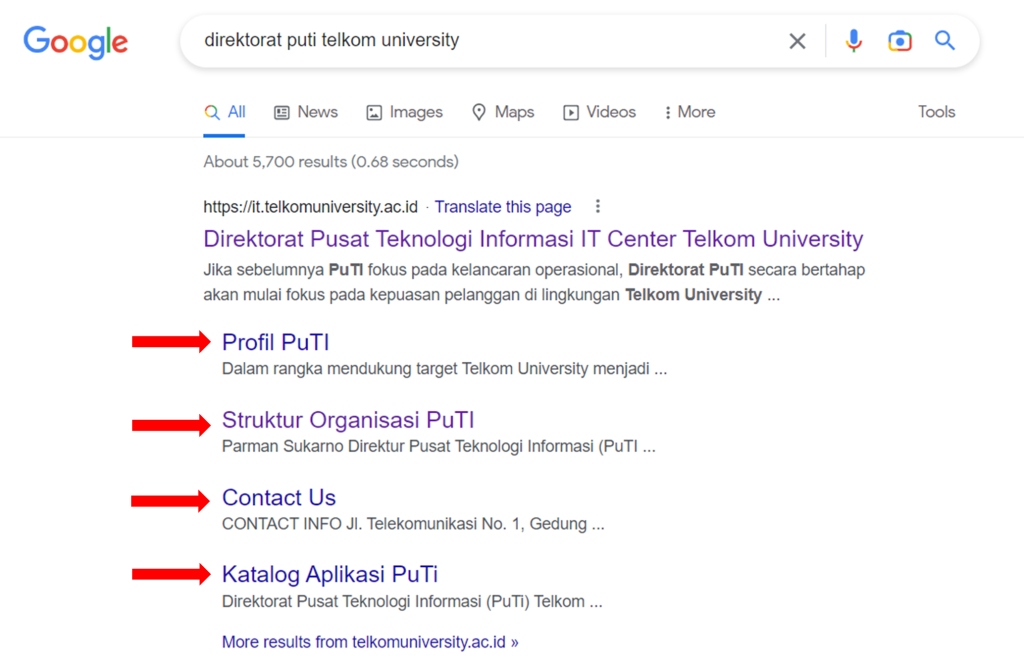Click snippet 'CONTACT INFO Jl. Telekomunikasi No. 1'
1024x668 pixels.
(x=413, y=524)
